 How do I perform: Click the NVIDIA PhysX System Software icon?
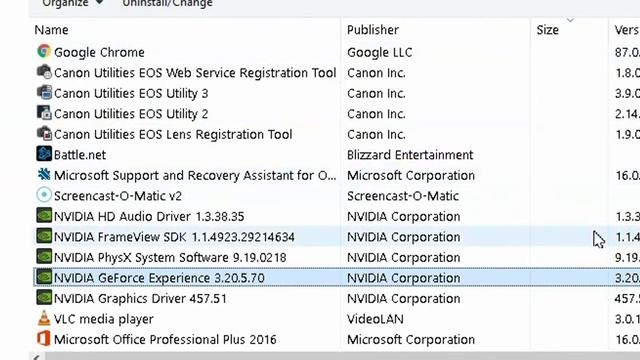(44, 257)
